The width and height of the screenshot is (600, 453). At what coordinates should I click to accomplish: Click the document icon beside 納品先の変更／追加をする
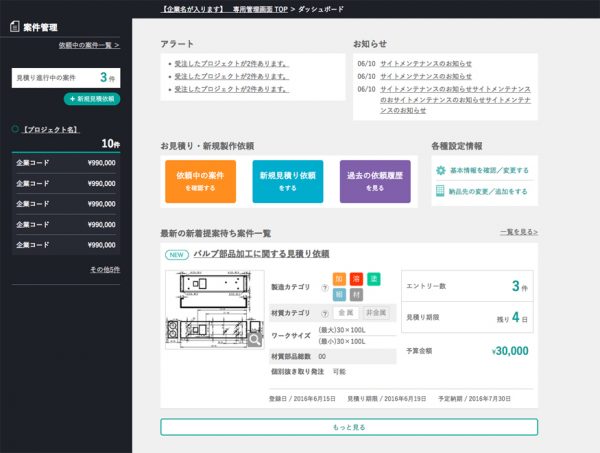[440, 190]
